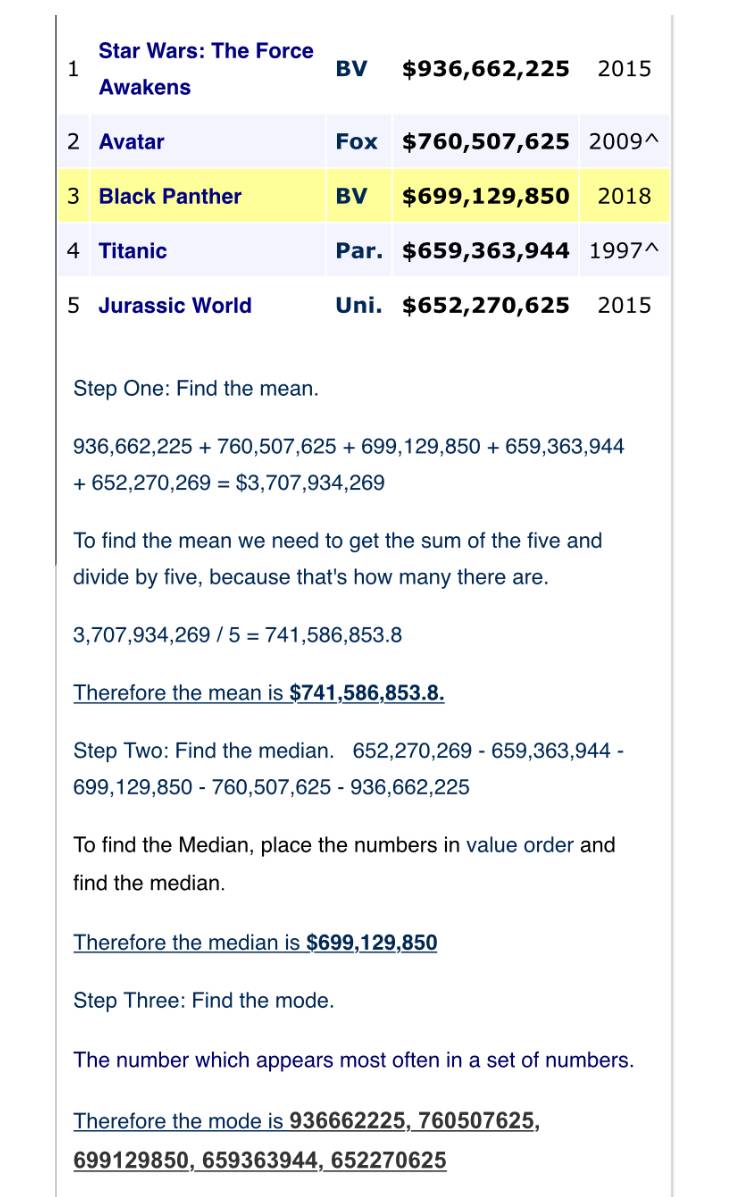Select the $936,662,225 gross figure

tap(486, 69)
